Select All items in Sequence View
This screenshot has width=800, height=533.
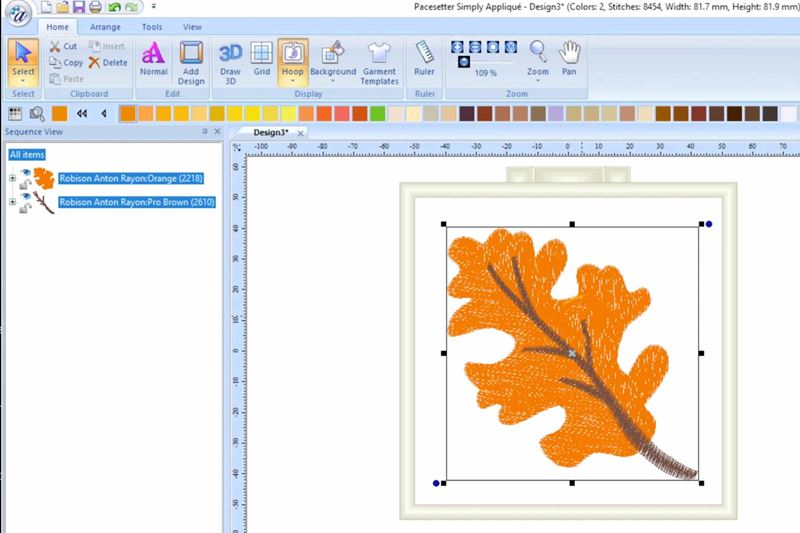point(27,154)
